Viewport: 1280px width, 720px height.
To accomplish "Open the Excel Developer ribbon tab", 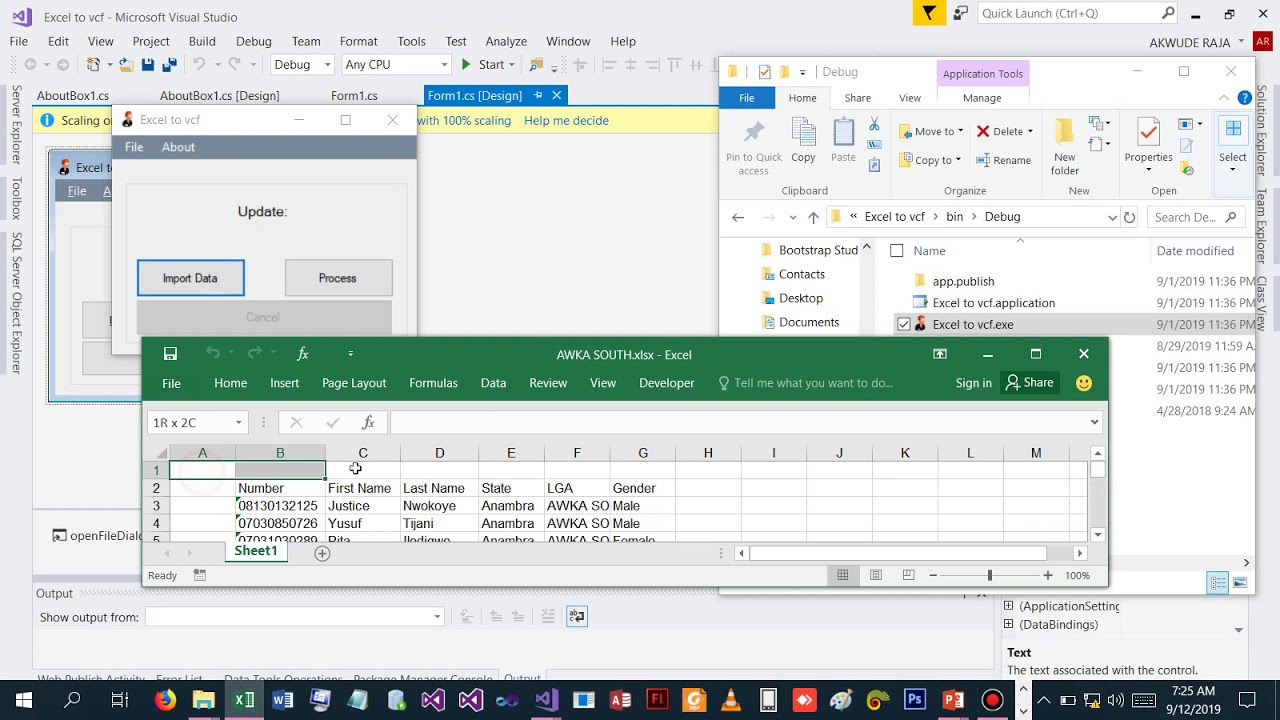I will point(667,383).
